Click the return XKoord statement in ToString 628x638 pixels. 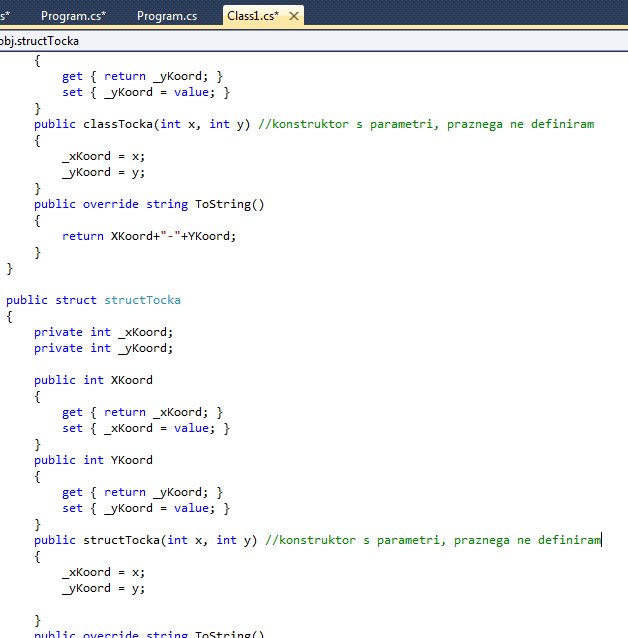click(x=148, y=236)
